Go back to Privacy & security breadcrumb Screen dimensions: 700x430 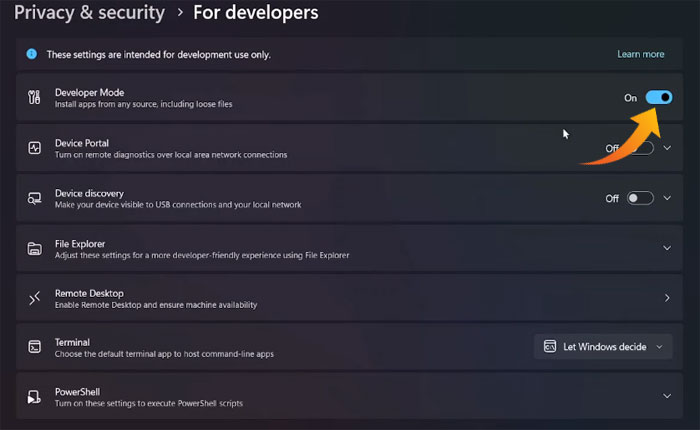pos(89,13)
